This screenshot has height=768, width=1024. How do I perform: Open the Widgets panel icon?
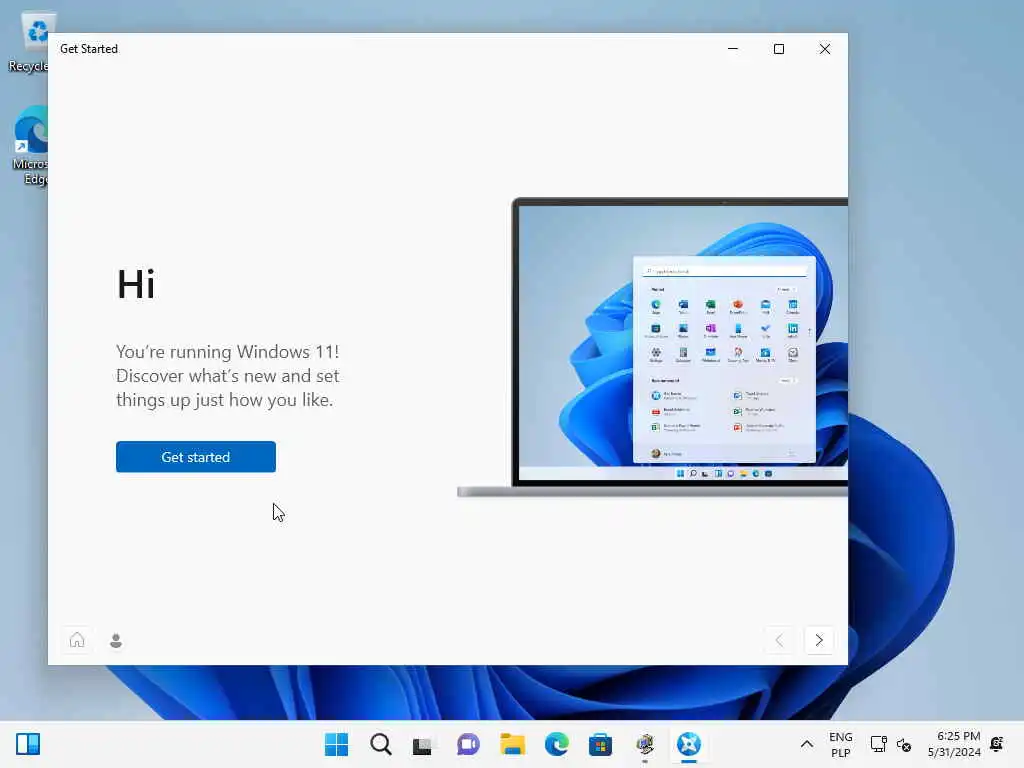pyautogui.click(x=28, y=744)
